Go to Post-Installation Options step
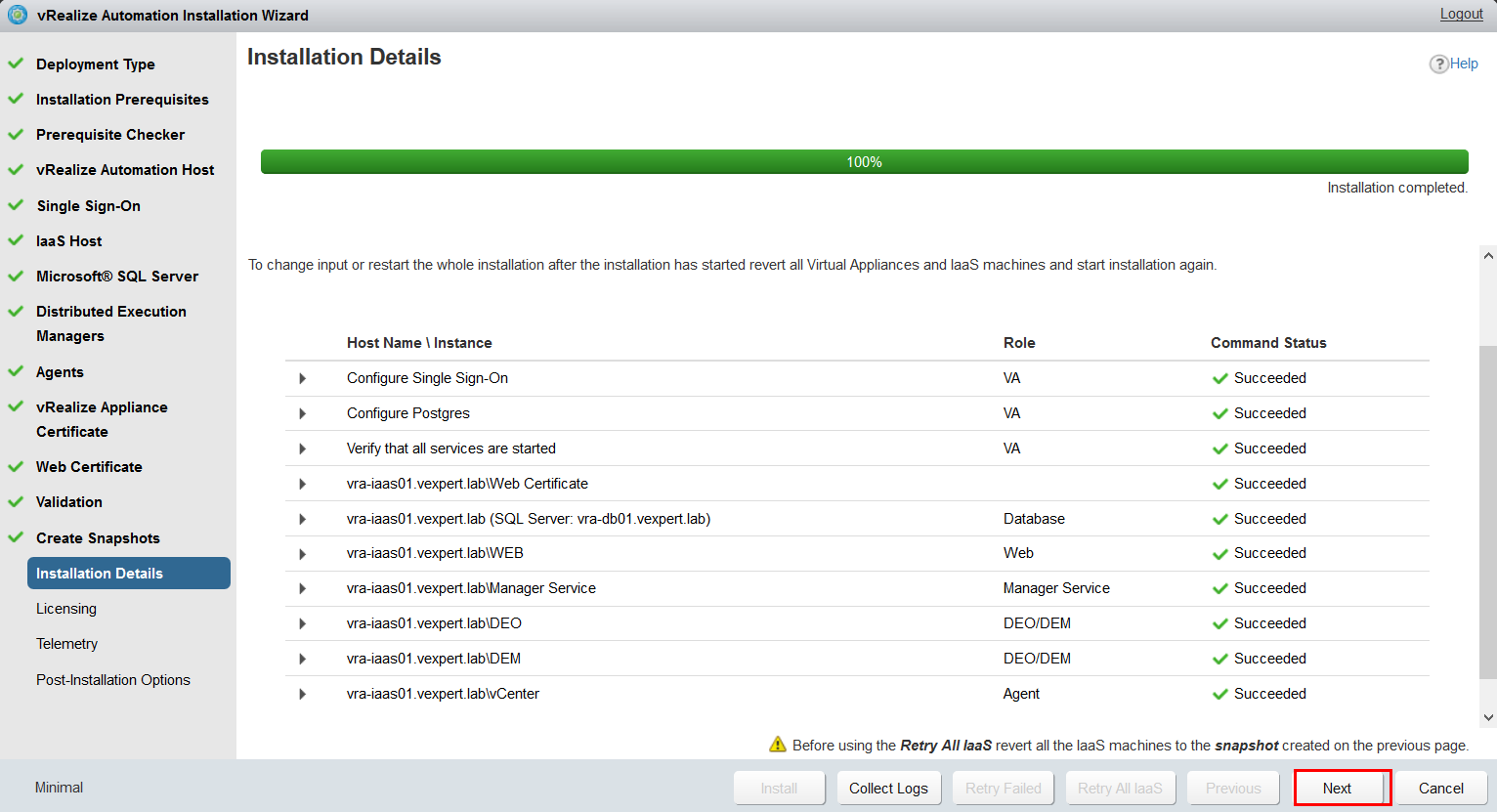 113,680
